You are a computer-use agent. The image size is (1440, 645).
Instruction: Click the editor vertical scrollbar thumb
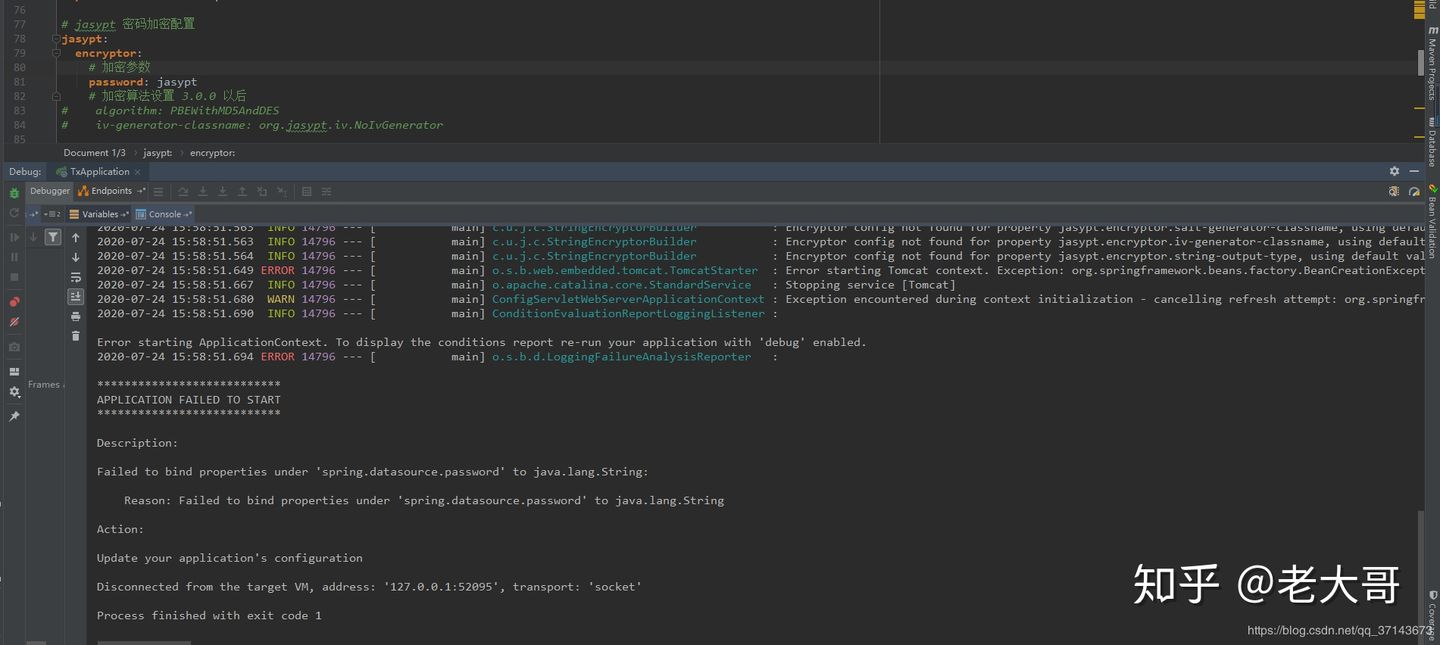(1420, 62)
